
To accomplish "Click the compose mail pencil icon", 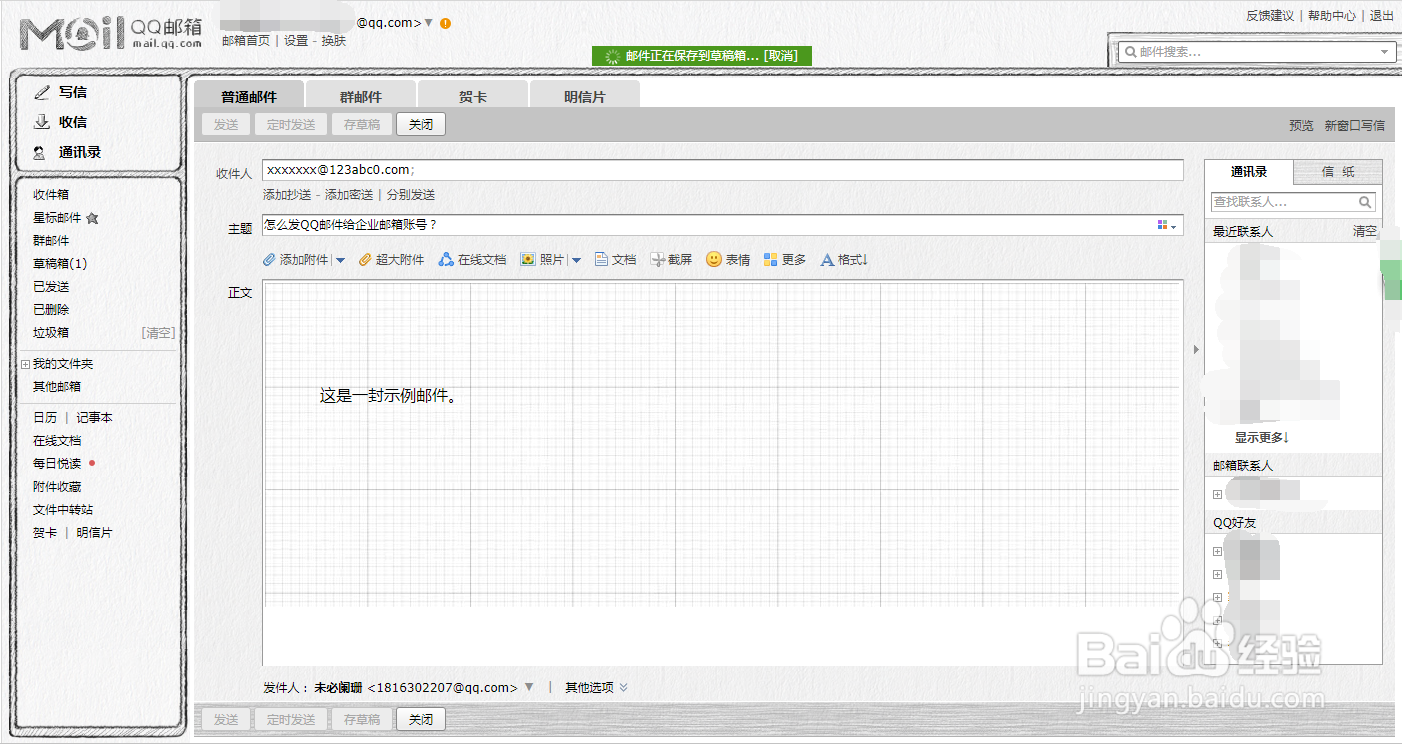I will point(41,92).
